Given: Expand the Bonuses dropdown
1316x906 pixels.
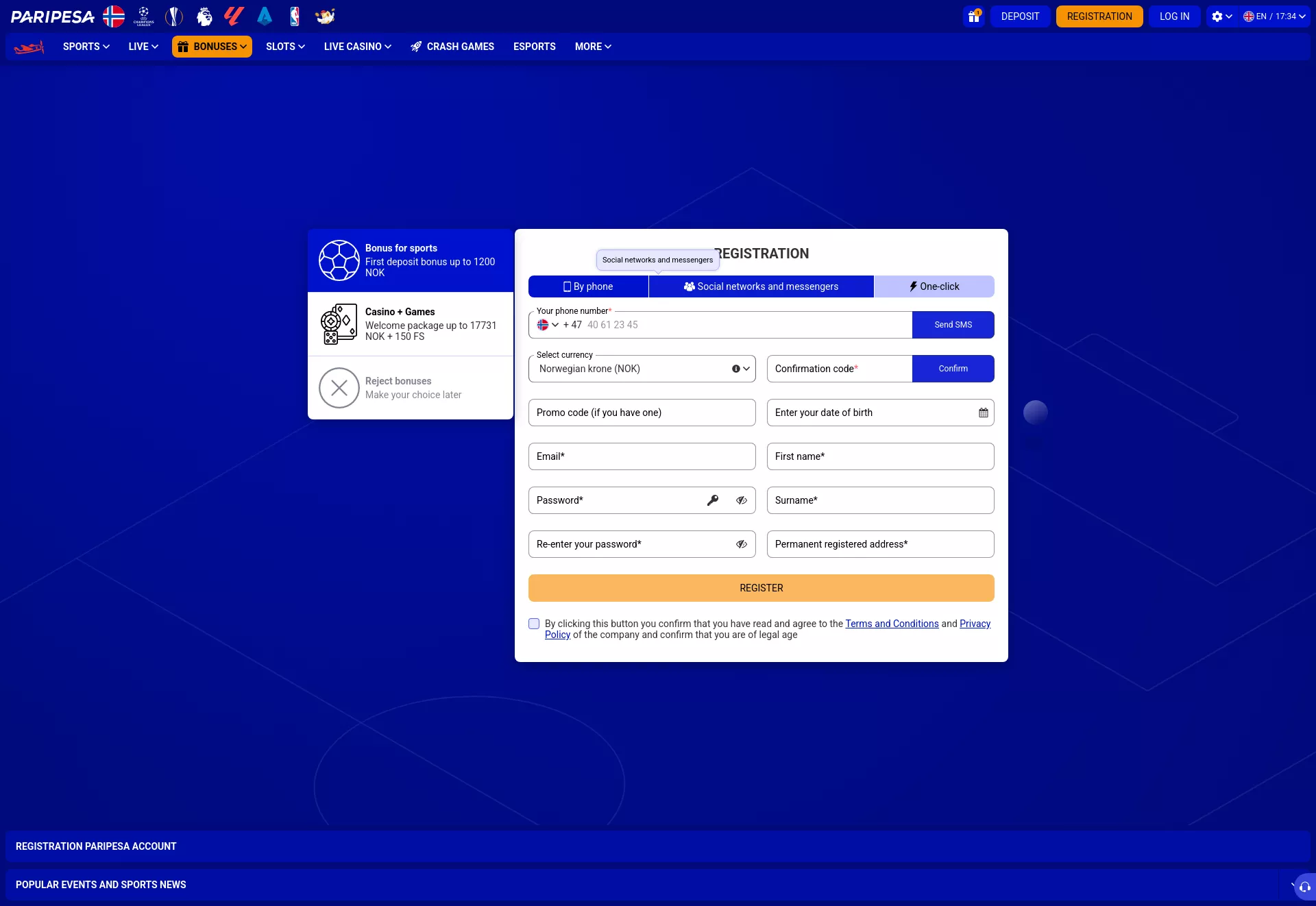Looking at the screenshot, I should pos(212,47).
